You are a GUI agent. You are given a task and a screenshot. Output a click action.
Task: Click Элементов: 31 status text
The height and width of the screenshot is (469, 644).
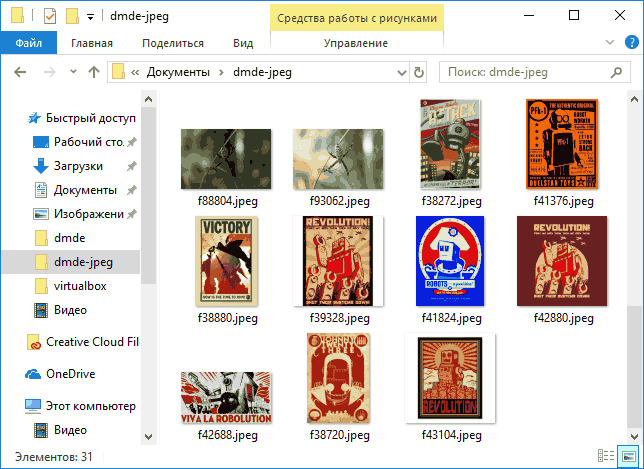pyautogui.click(x=54, y=457)
